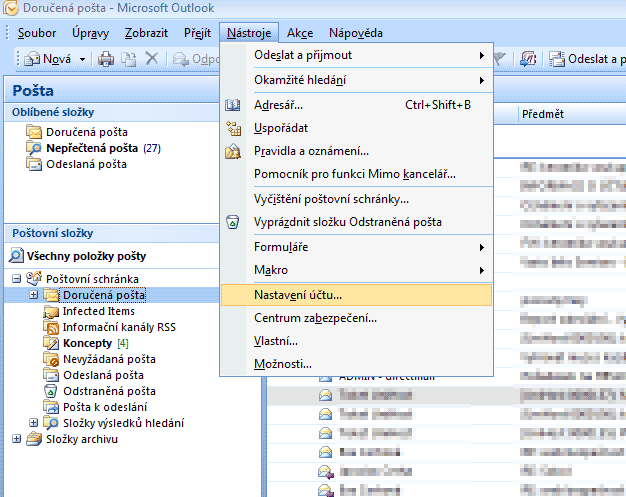Screen dimensions: 626x497
Task: Select Nastavení účtu... menu item
Action: coord(357,295)
